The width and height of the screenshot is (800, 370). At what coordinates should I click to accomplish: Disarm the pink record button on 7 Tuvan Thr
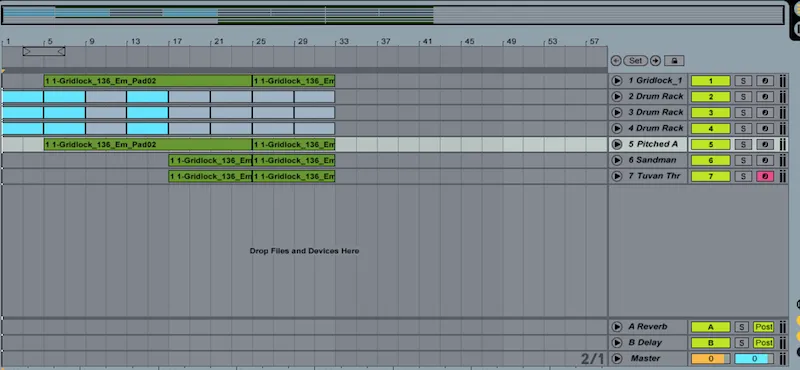pos(765,176)
